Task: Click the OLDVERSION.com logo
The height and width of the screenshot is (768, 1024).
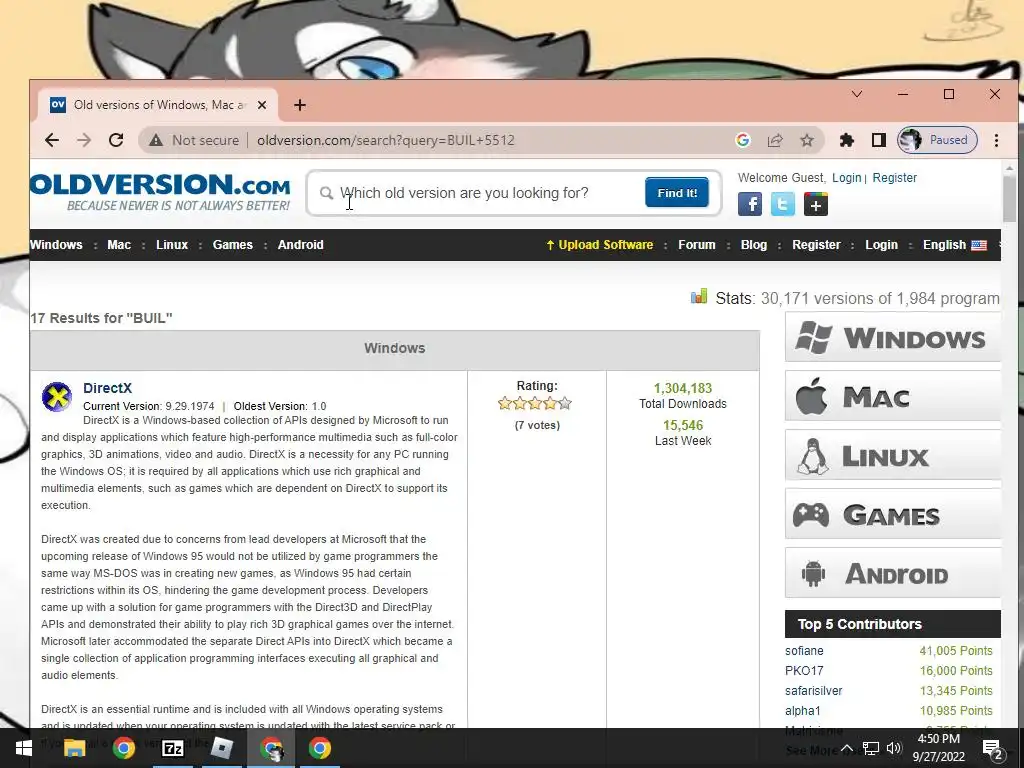Action: click(x=160, y=192)
